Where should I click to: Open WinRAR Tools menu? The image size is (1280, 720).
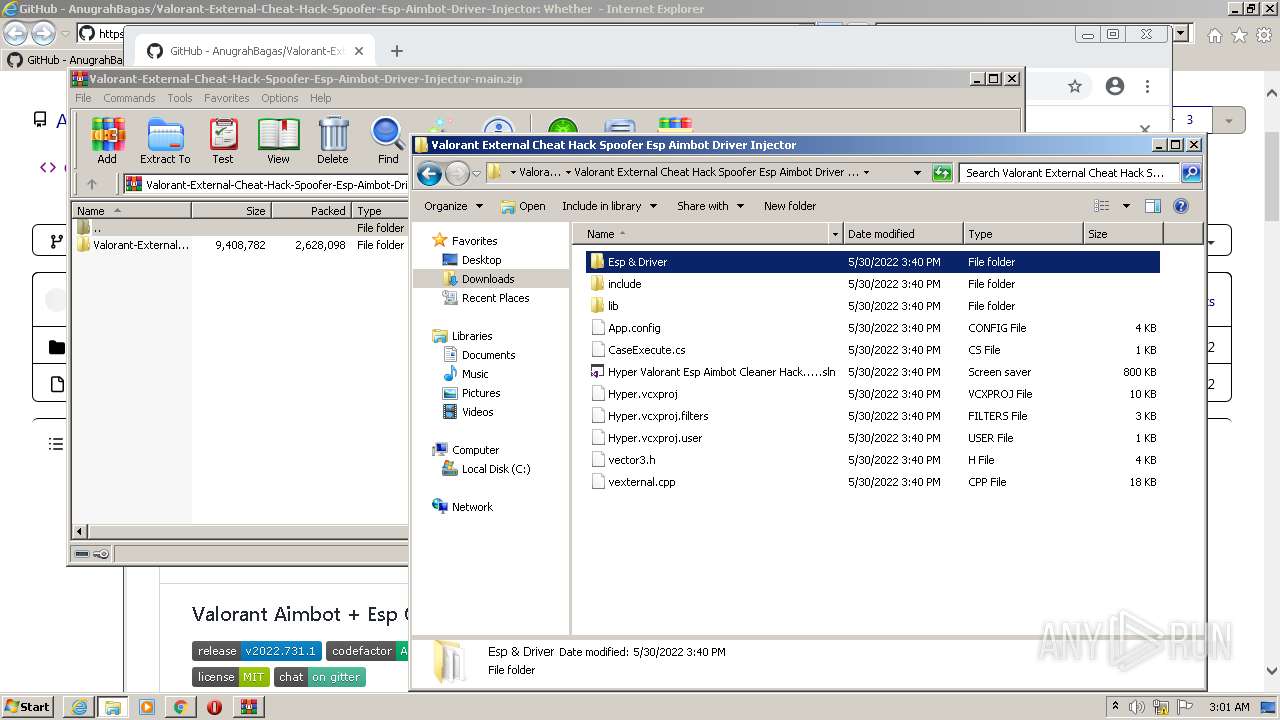point(180,98)
